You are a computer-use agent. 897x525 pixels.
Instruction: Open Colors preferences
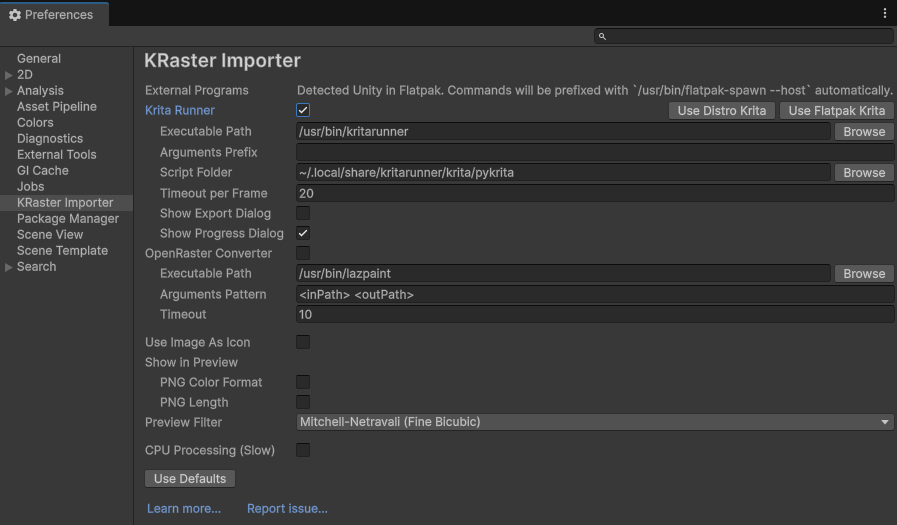(x=35, y=122)
